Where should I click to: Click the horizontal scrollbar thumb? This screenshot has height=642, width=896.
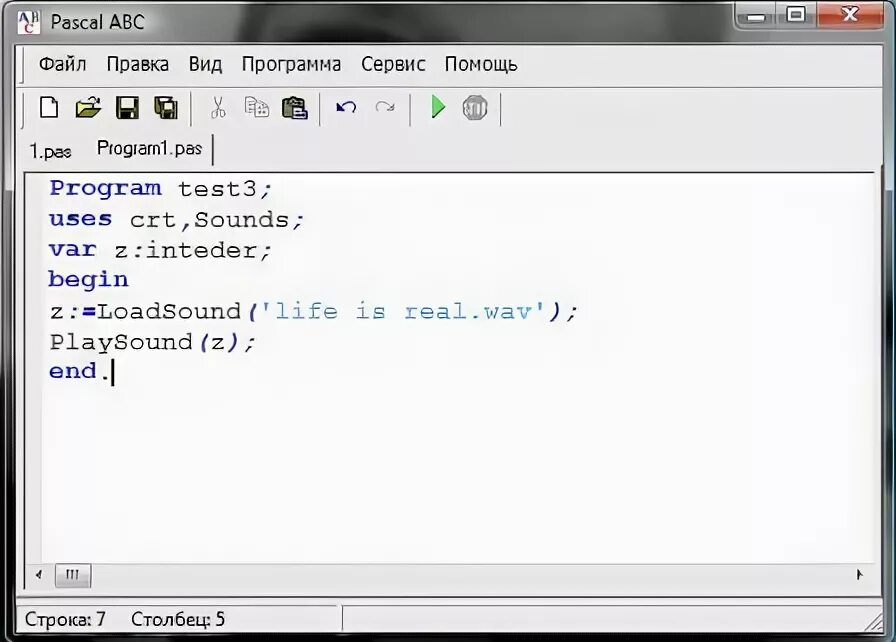[73, 575]
